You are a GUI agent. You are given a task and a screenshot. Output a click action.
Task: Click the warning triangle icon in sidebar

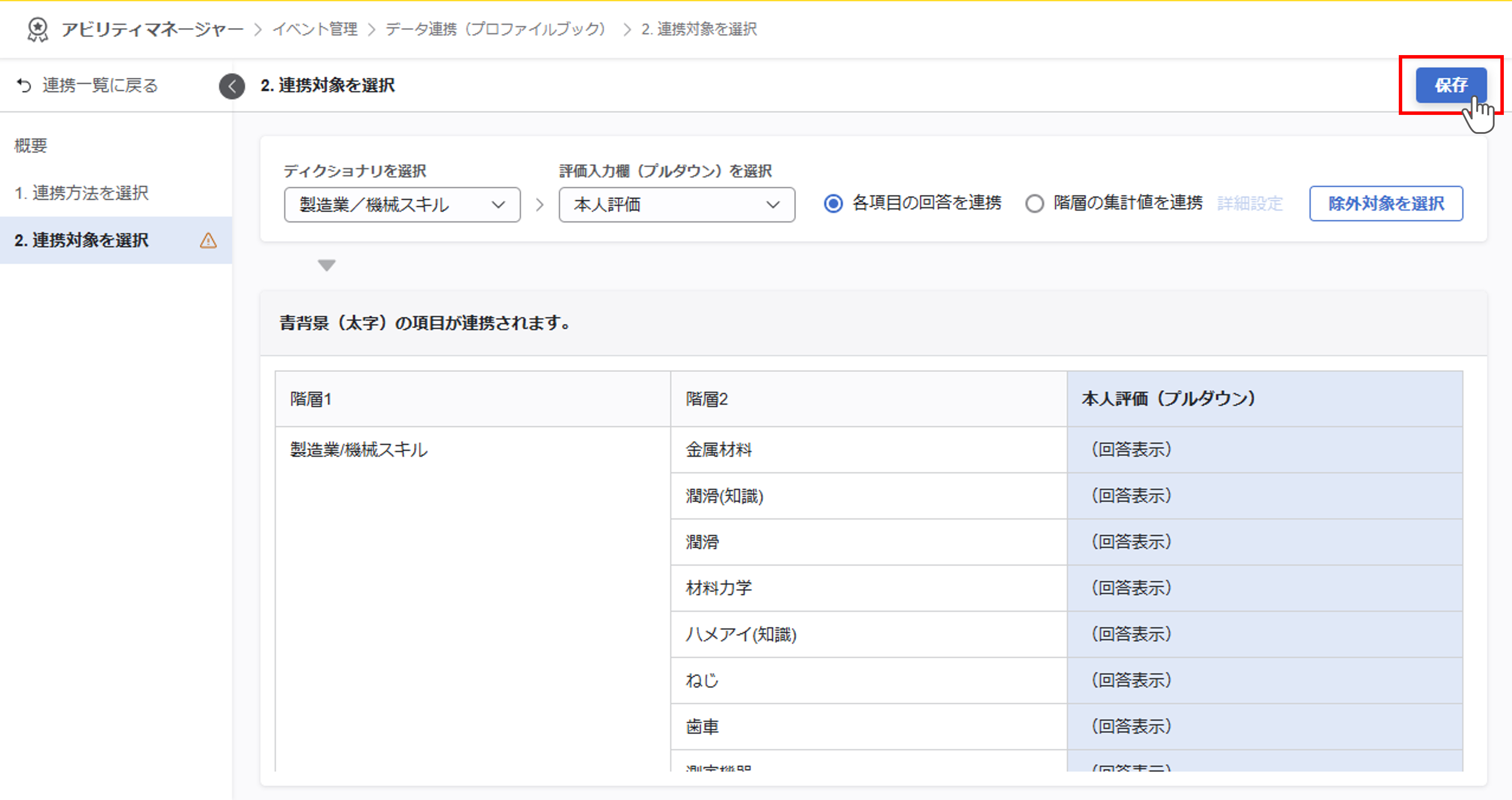click(208, 241)
